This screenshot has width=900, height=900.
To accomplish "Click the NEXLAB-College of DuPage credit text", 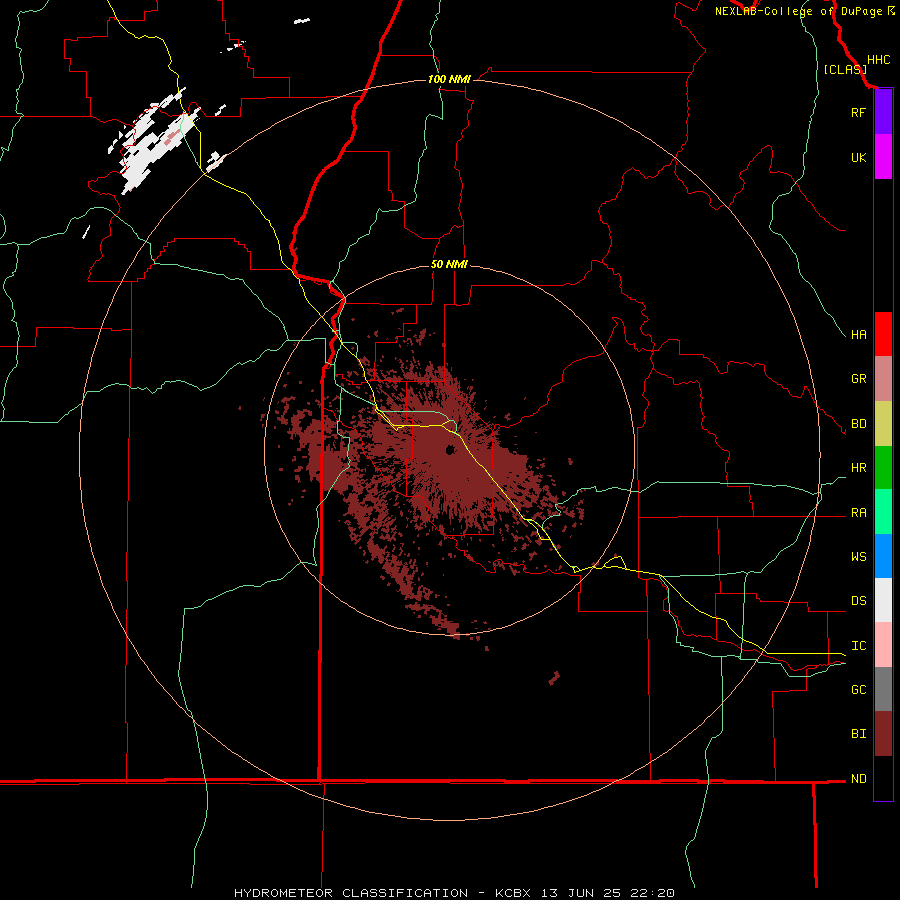I will [799, 11].
